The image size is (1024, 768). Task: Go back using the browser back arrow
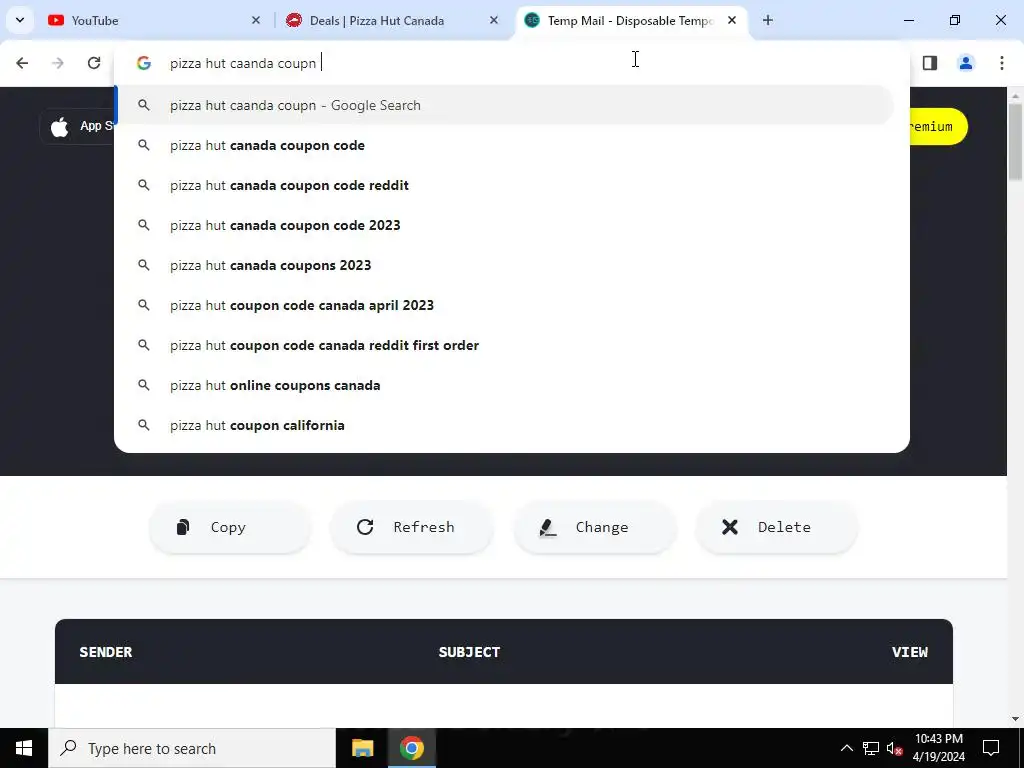pos(22,63)
